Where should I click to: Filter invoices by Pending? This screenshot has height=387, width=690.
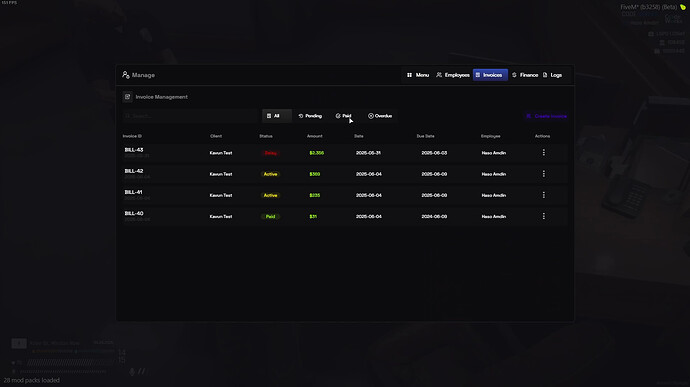click(310, 116)
